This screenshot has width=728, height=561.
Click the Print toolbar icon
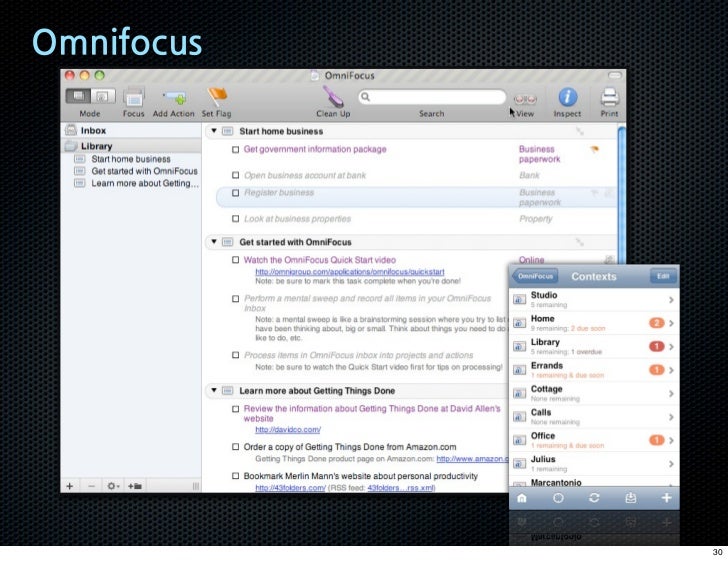[610, 98]
